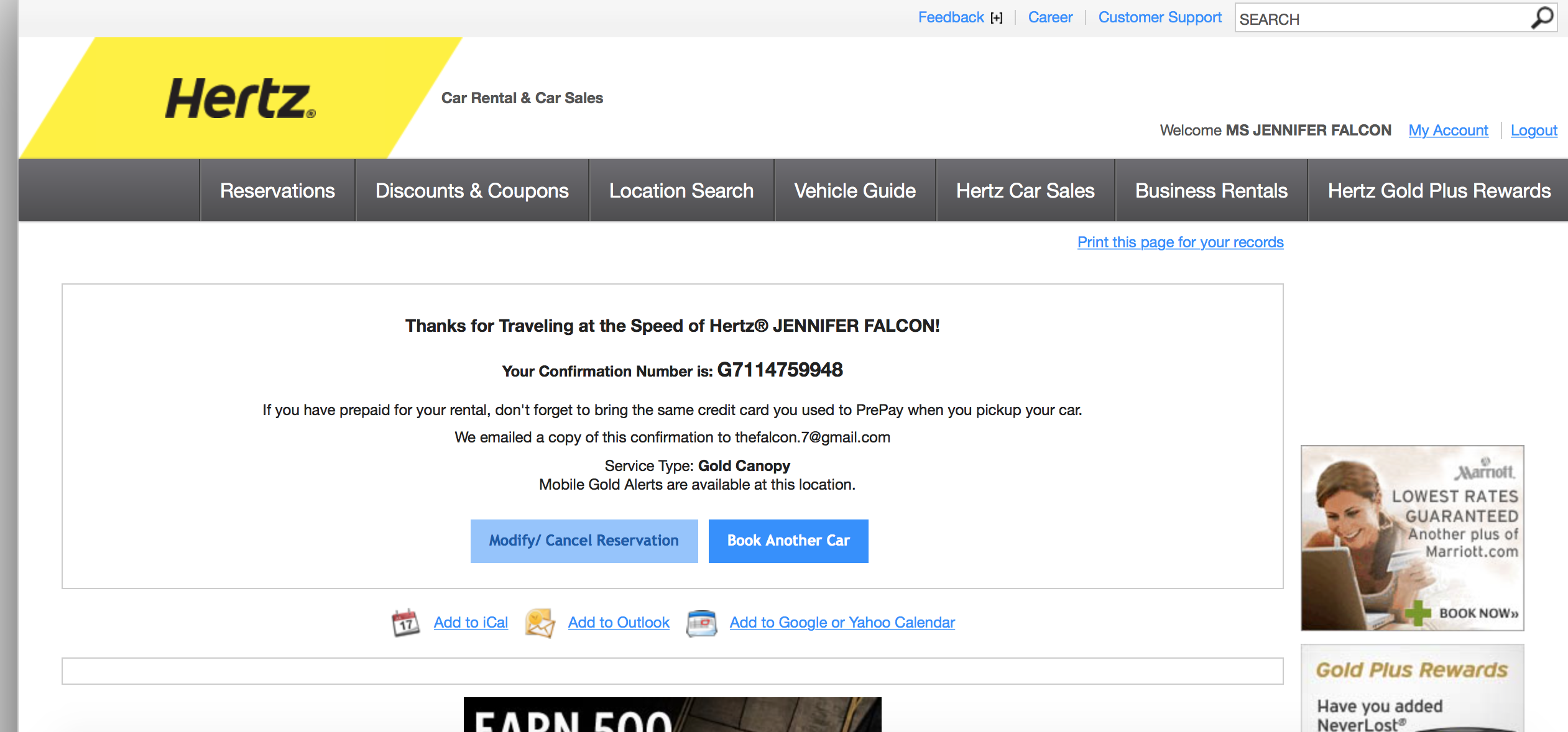Screen dimensions: 1568x732
Task: Open Location Search menu
Action: tap(681, 190)
